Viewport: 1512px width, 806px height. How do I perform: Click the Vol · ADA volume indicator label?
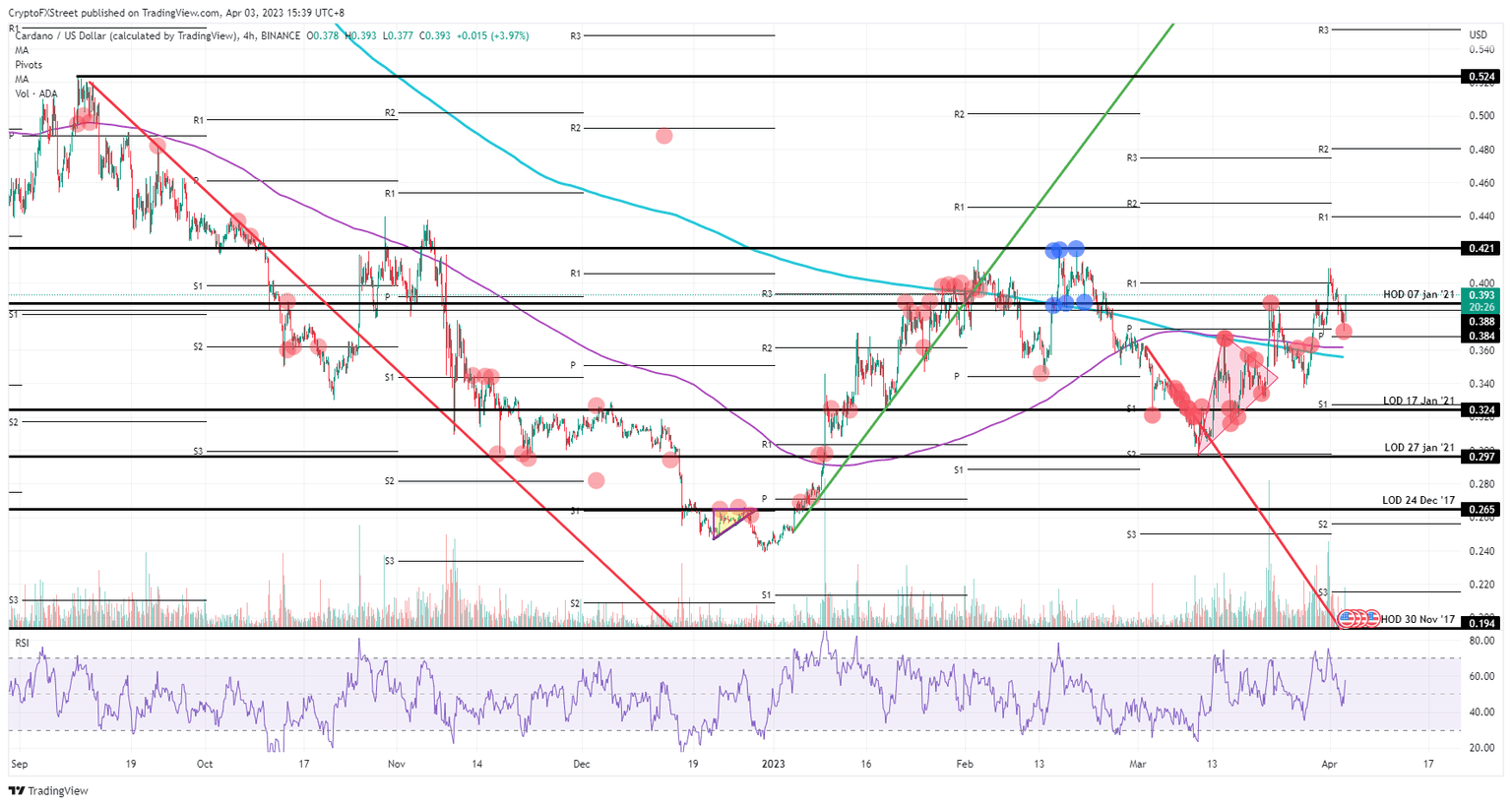click(34, 93)
